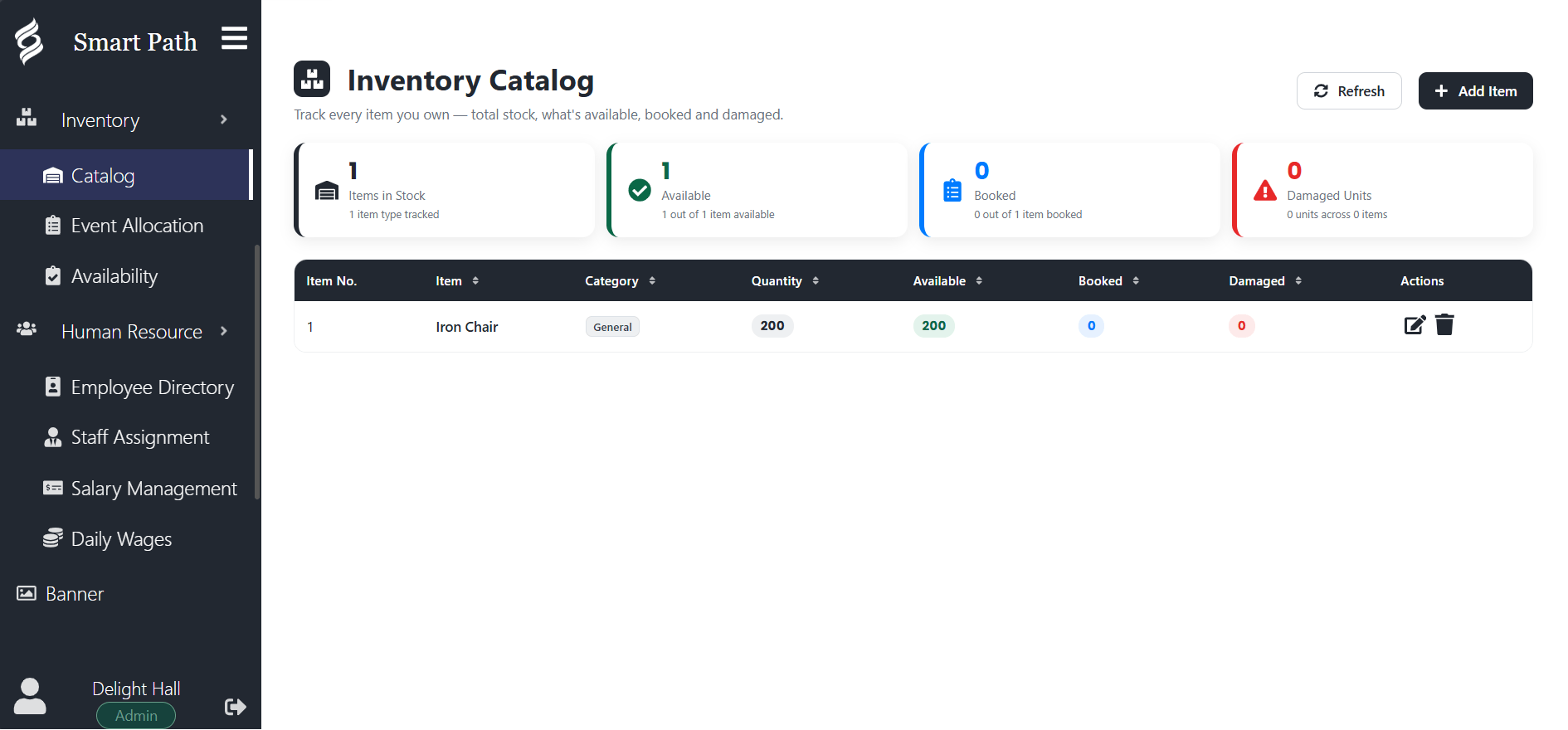Click the red warning triangle icon
The width and height of the screenshot is (1568, 730).
click(1265, 191)
